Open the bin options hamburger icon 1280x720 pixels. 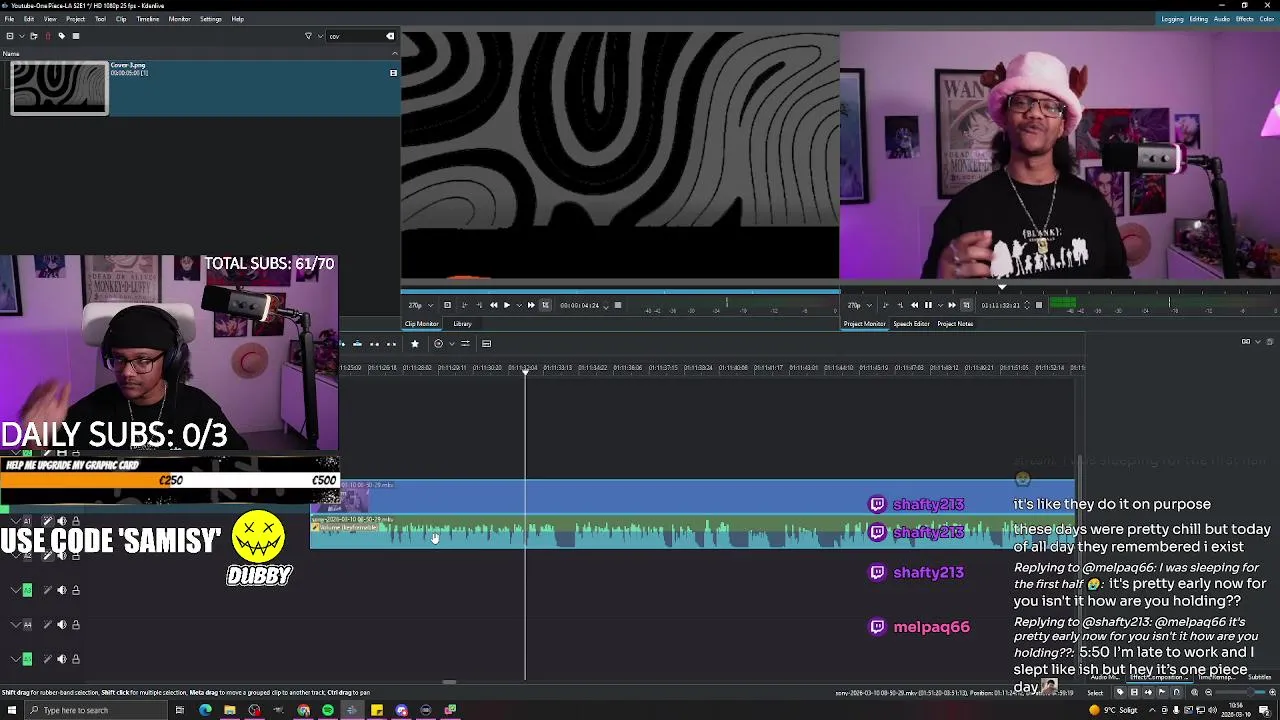(76, 36)
